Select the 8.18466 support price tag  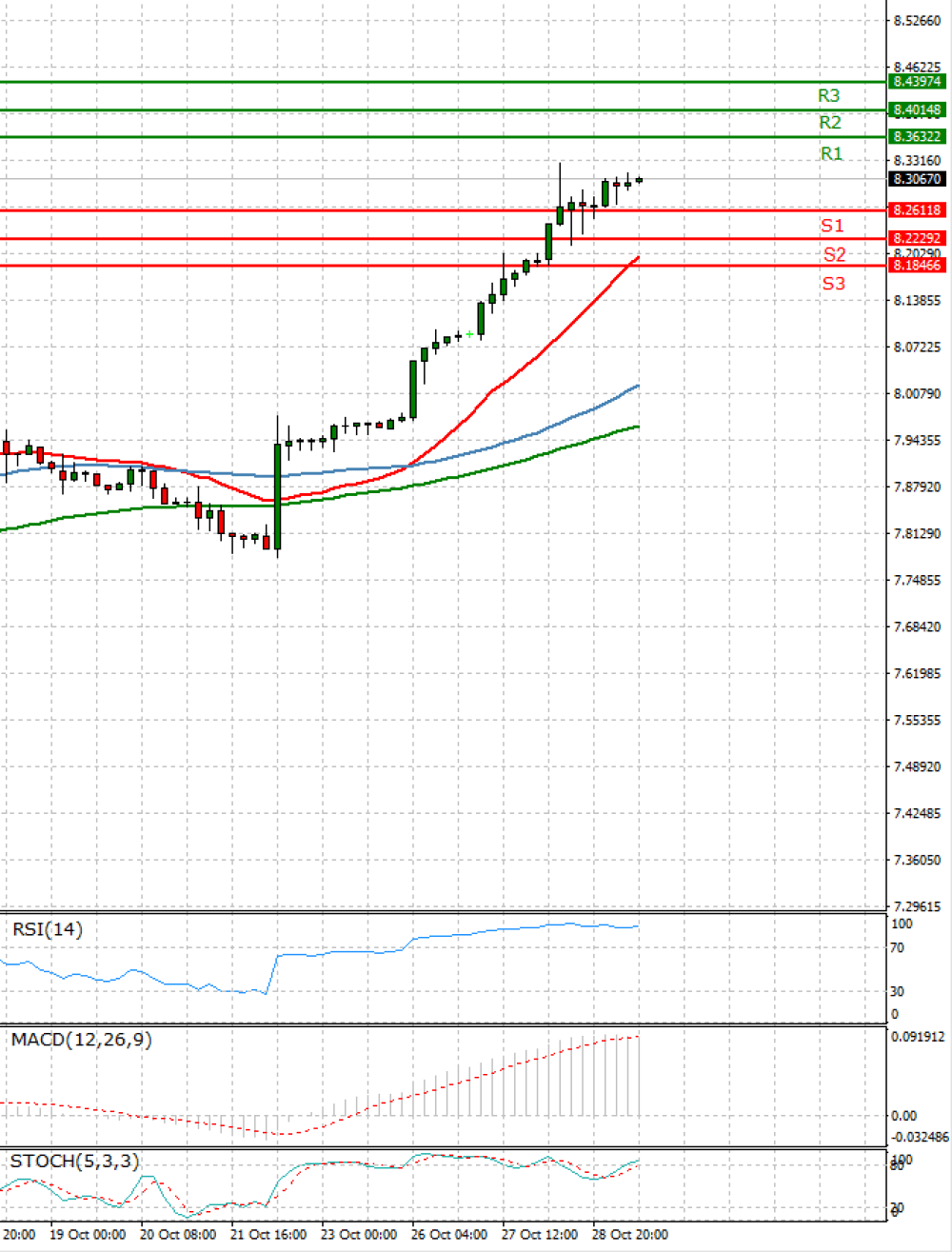coord(918,265)
